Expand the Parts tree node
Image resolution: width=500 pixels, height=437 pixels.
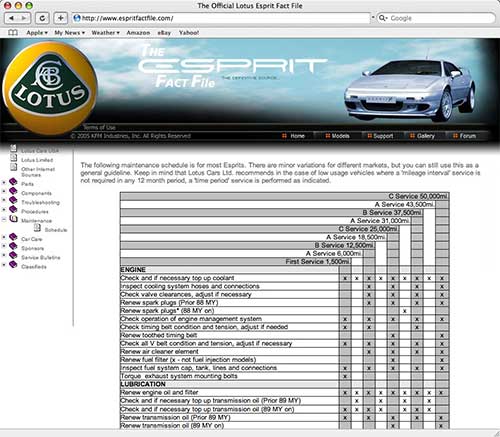(4, 182)
